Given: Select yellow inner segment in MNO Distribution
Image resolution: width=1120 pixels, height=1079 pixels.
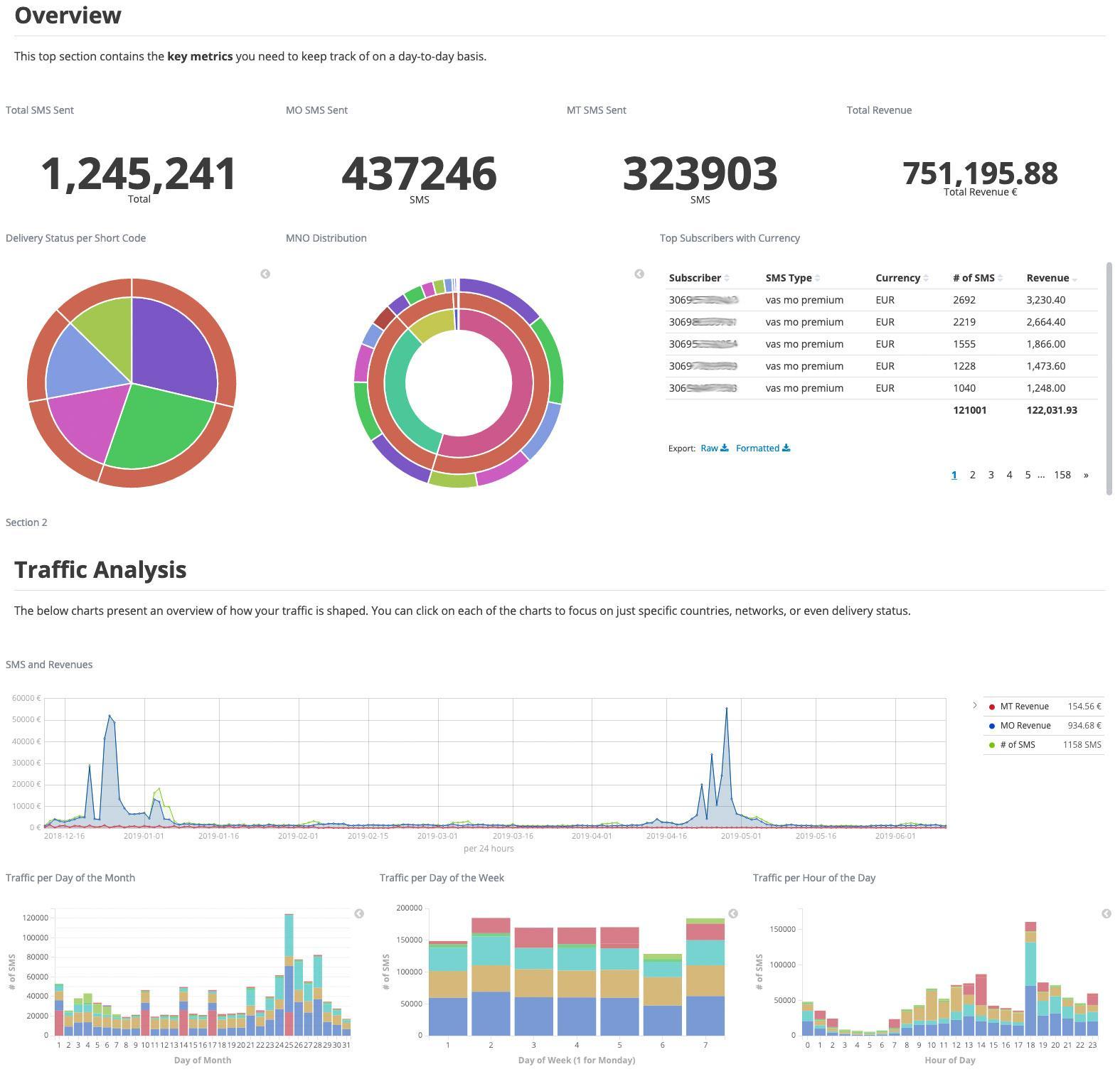Looking at the screenshot, I should 434,325.
